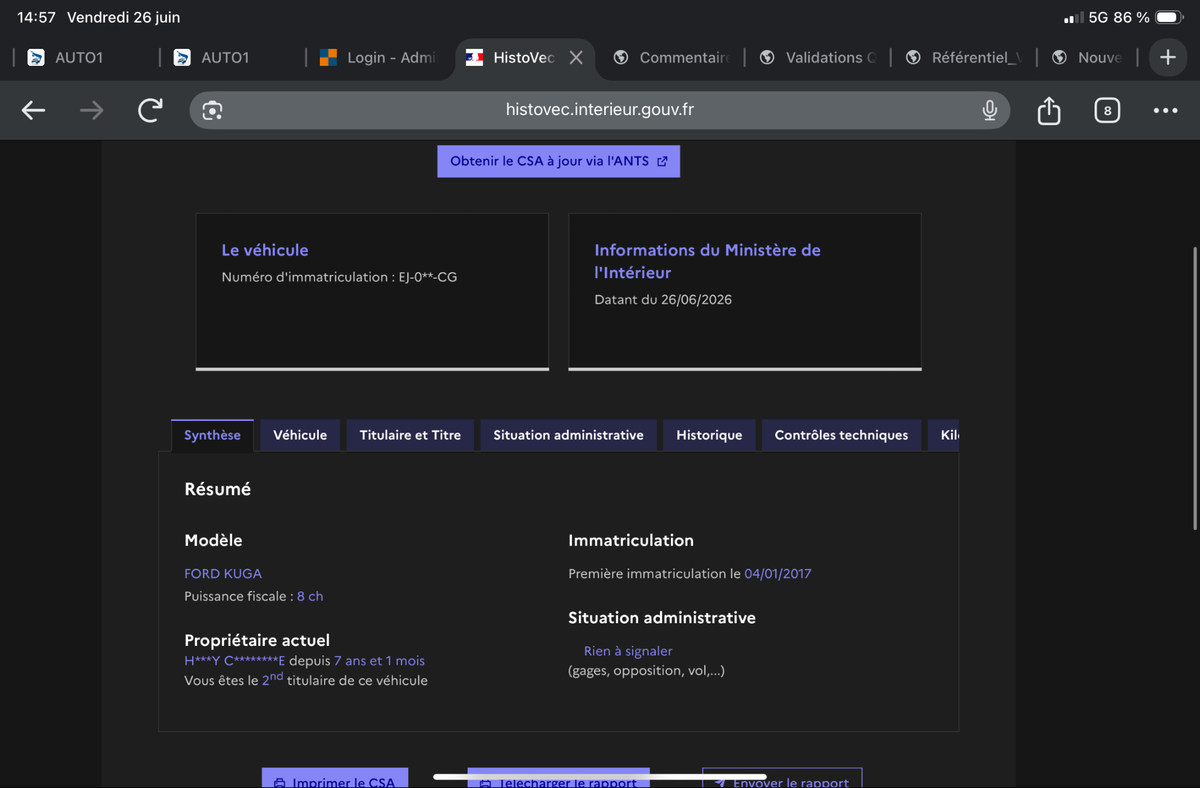Image resolution: width=1200 pixels, height=788 pixels.
Task: Tap the microphone icon in the address bar
Action: click(x=989, y=110)
